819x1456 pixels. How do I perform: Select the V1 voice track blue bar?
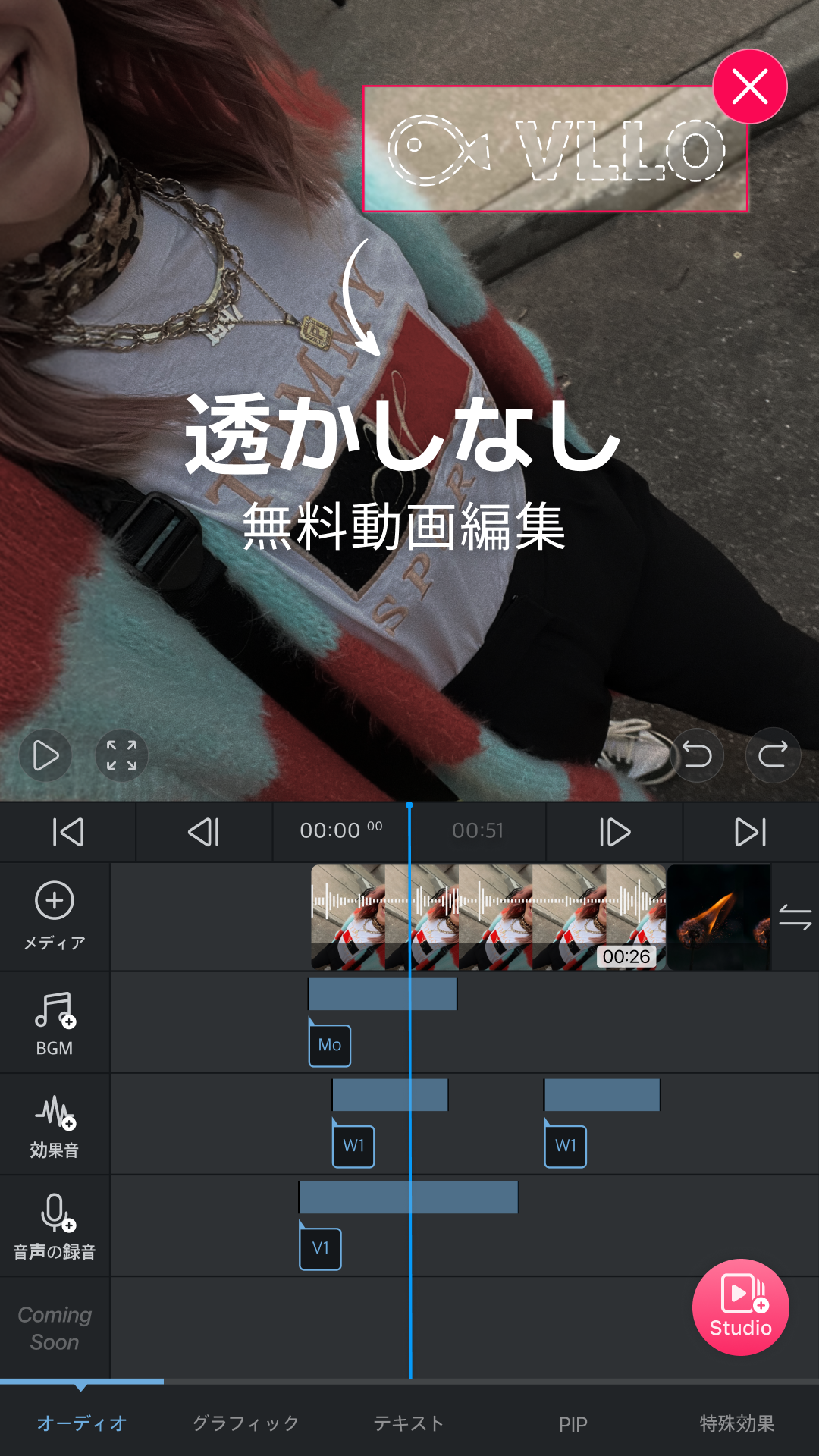coord(409,1197)
